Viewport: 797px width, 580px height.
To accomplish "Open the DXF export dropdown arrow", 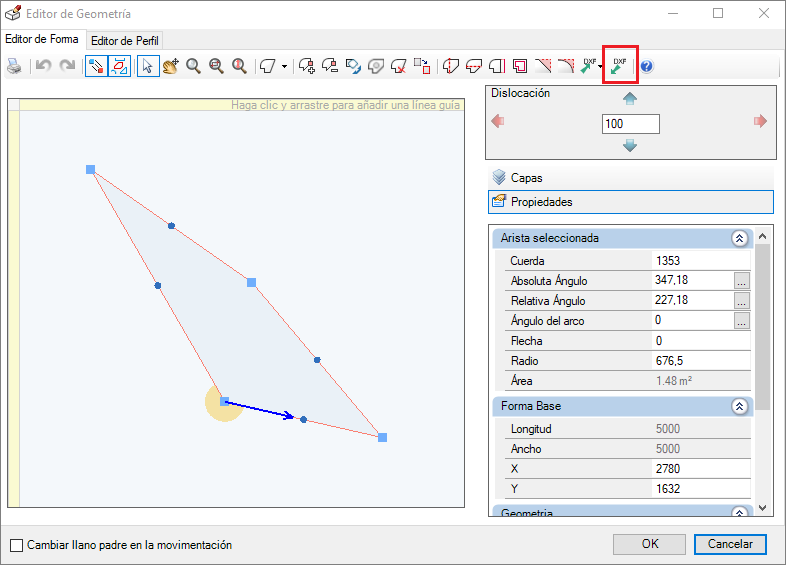I will point(600,67).
